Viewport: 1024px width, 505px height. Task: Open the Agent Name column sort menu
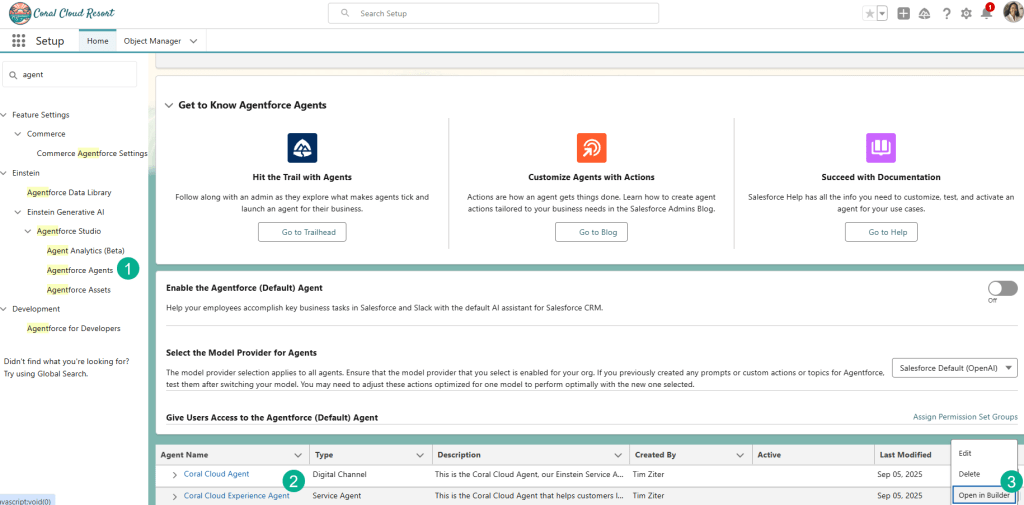pyautogui.click(x=297, y=455)
